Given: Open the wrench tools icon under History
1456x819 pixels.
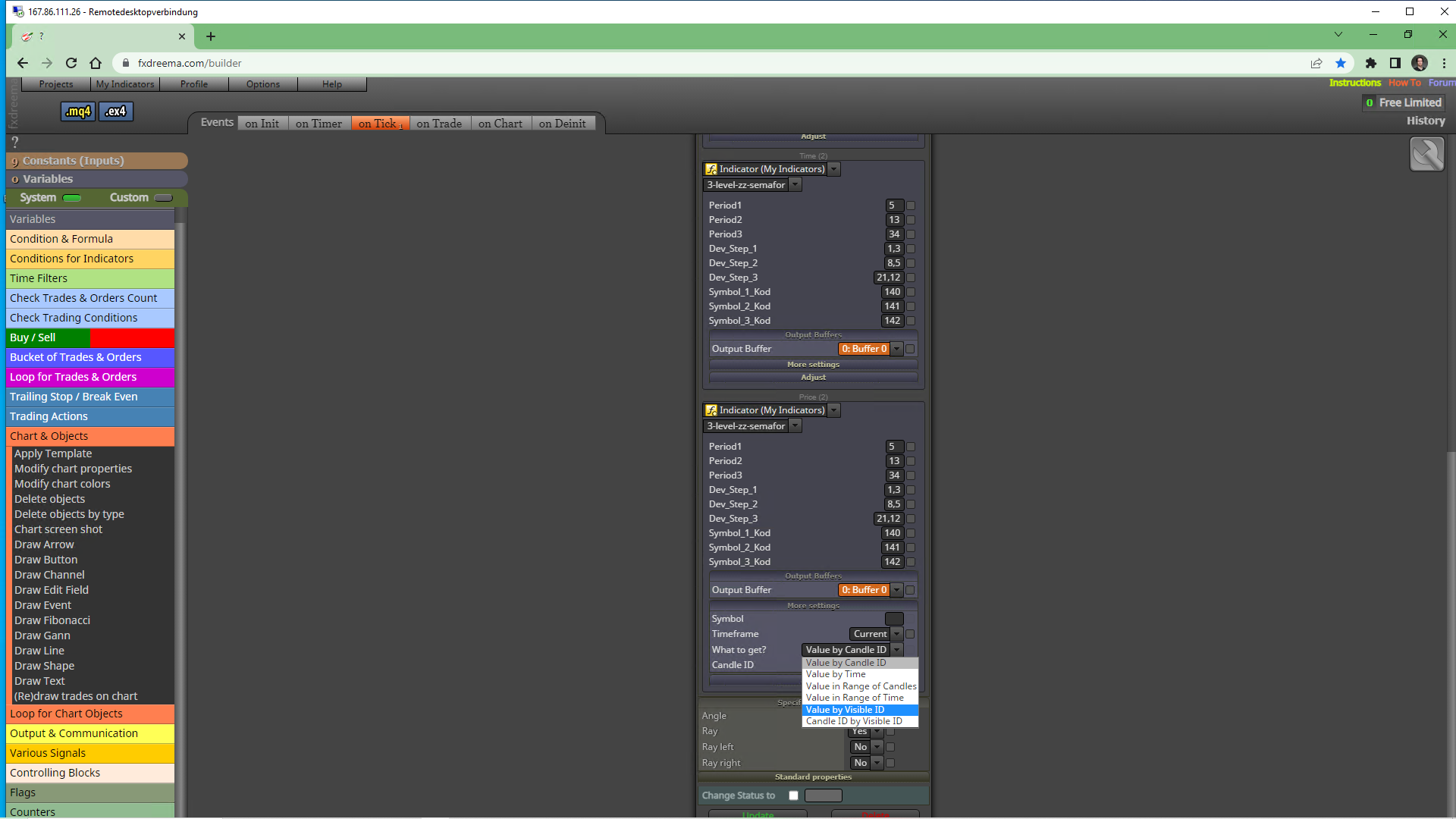Looking at the screenshot, I should [x=1426, y=154].
